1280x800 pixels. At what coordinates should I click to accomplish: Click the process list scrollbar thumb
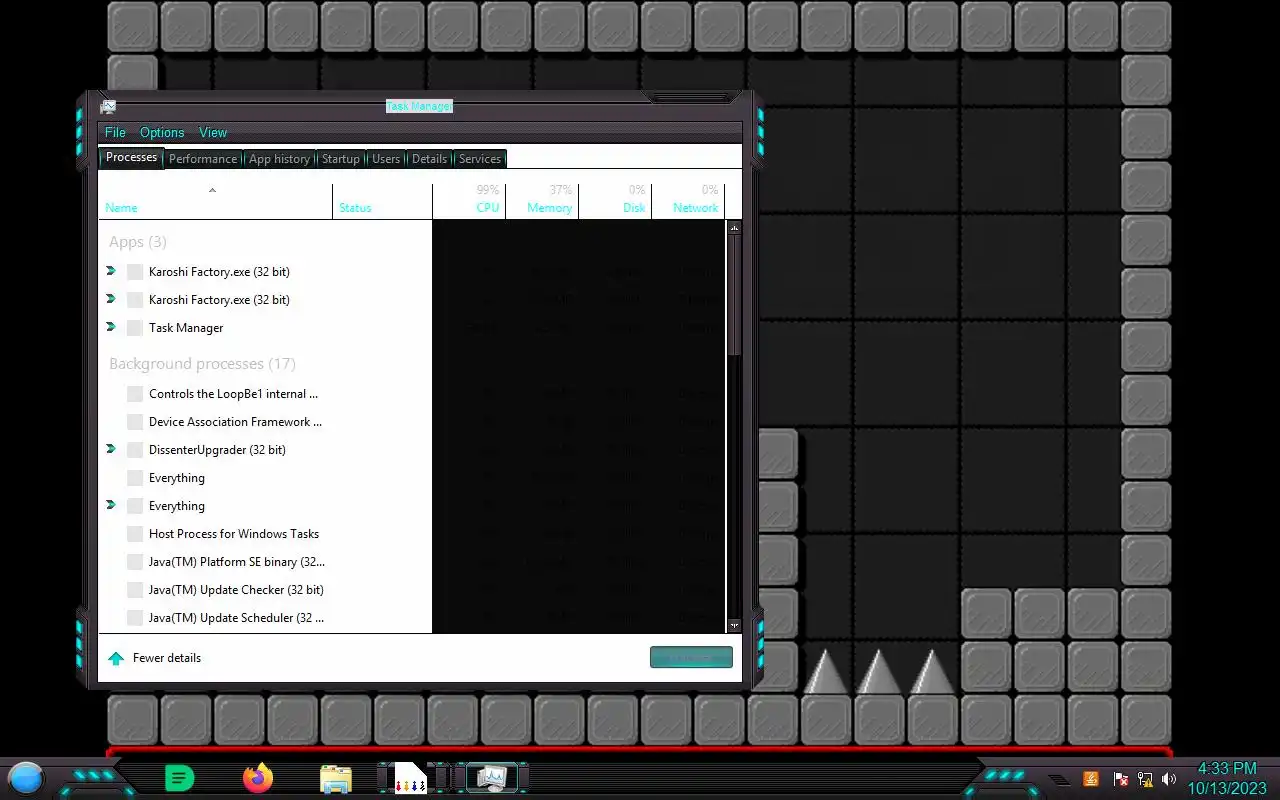click(x=734, y=295)
